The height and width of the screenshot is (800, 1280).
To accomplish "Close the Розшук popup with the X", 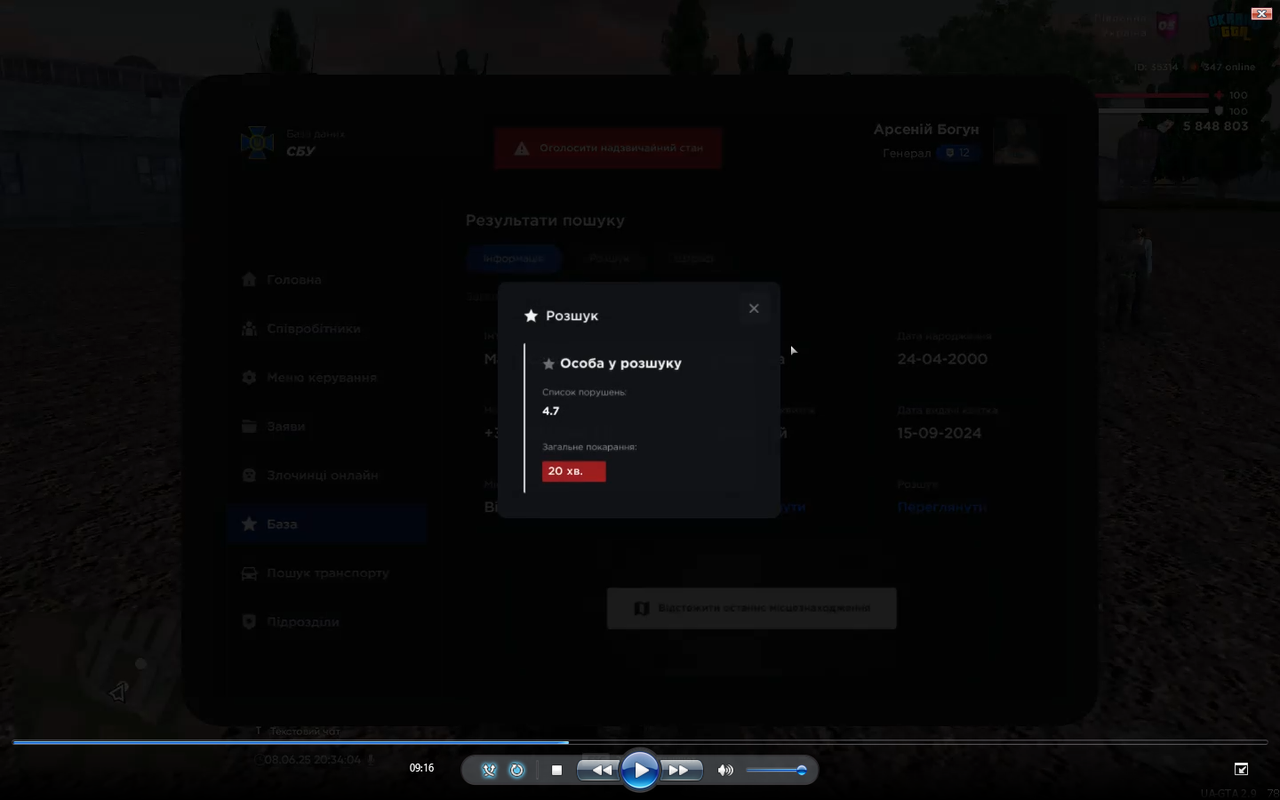I will click(x=754, y=308).
